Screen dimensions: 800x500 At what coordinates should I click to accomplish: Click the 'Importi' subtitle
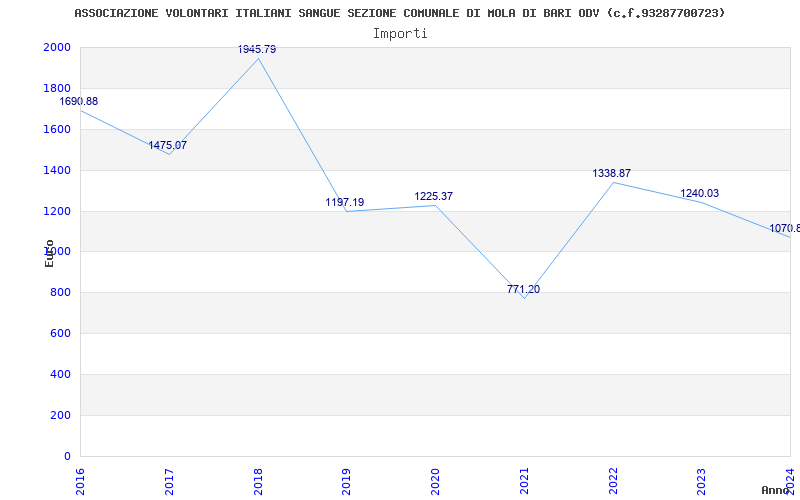(400, 34)
